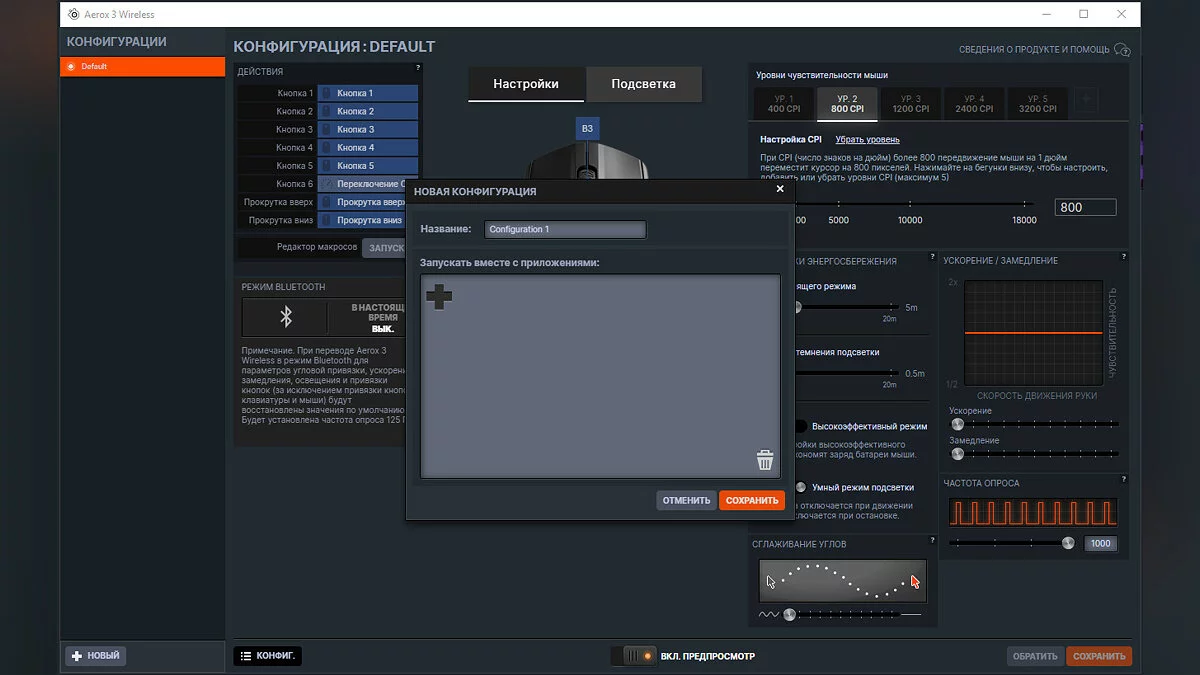Click the Bluetooth symbol icon
The height and width of the screenshot is (675, 1200).
(285, 317)
